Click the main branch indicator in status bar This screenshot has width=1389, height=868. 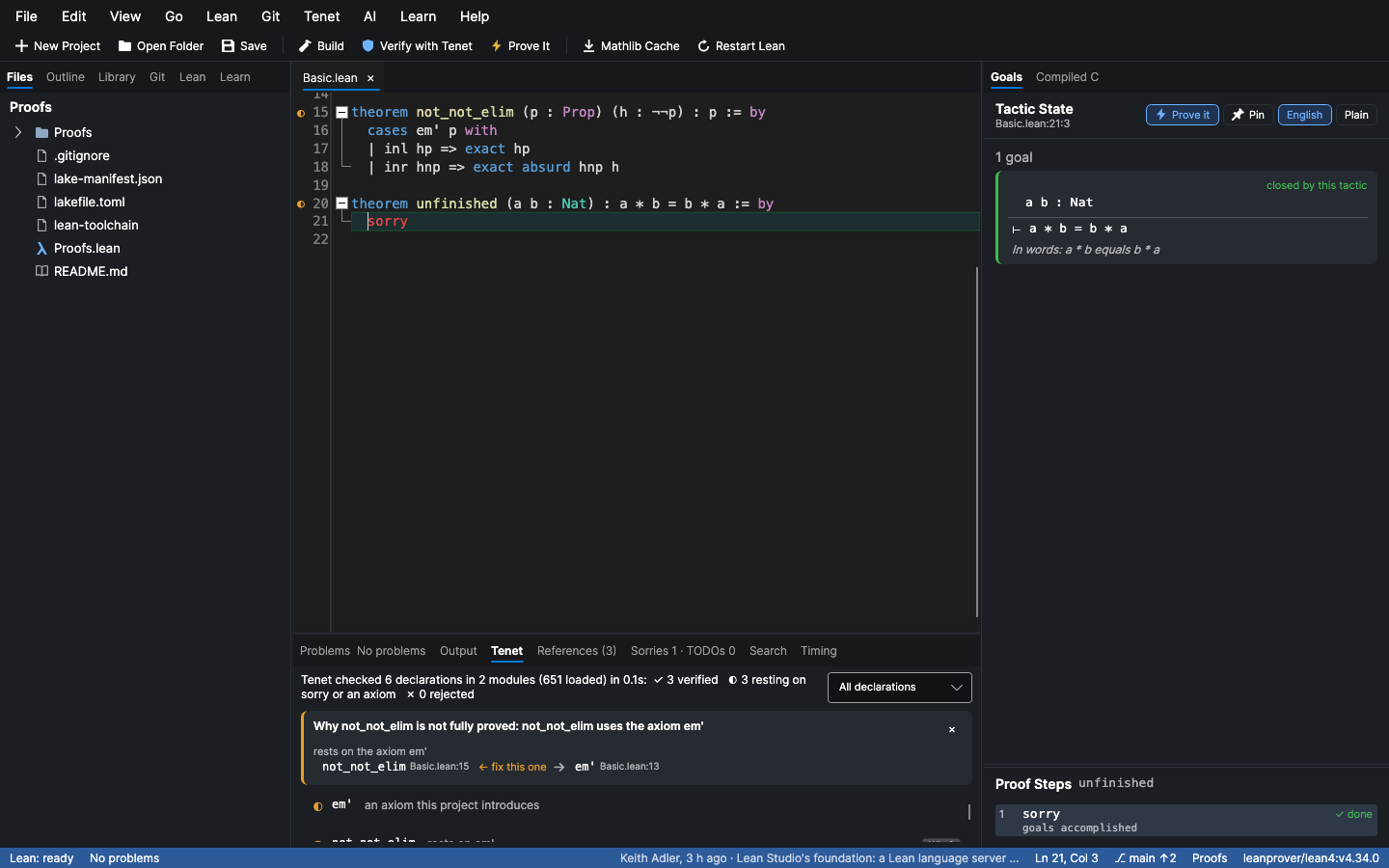coord(1145,858)
